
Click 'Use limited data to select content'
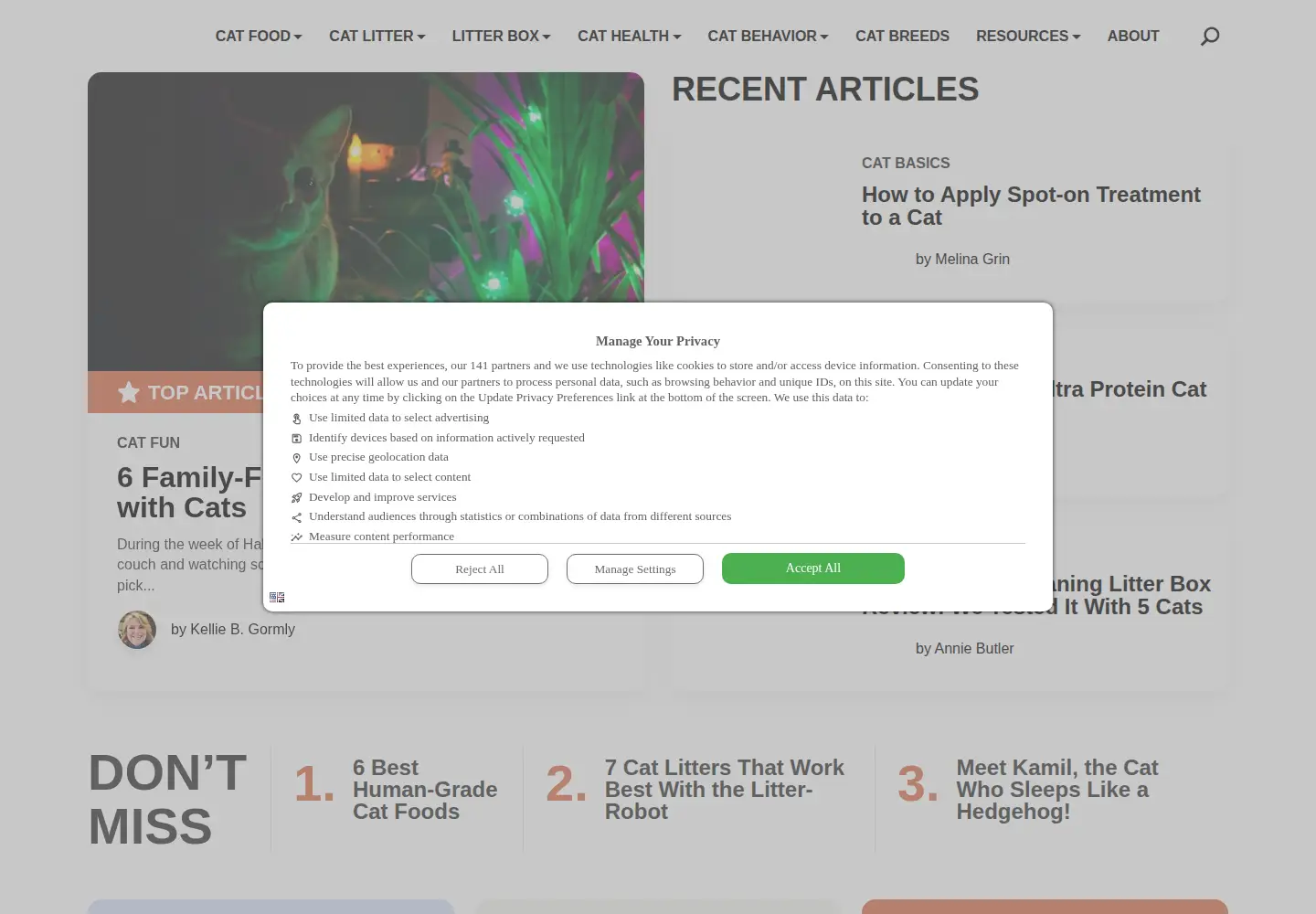[x=389, y=477]
